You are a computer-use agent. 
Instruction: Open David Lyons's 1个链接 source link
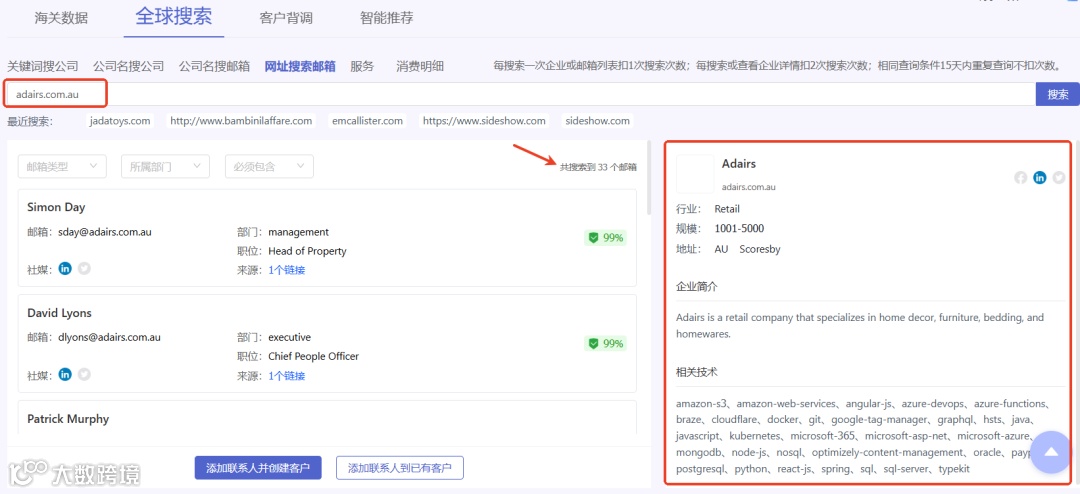pos(287,375)
